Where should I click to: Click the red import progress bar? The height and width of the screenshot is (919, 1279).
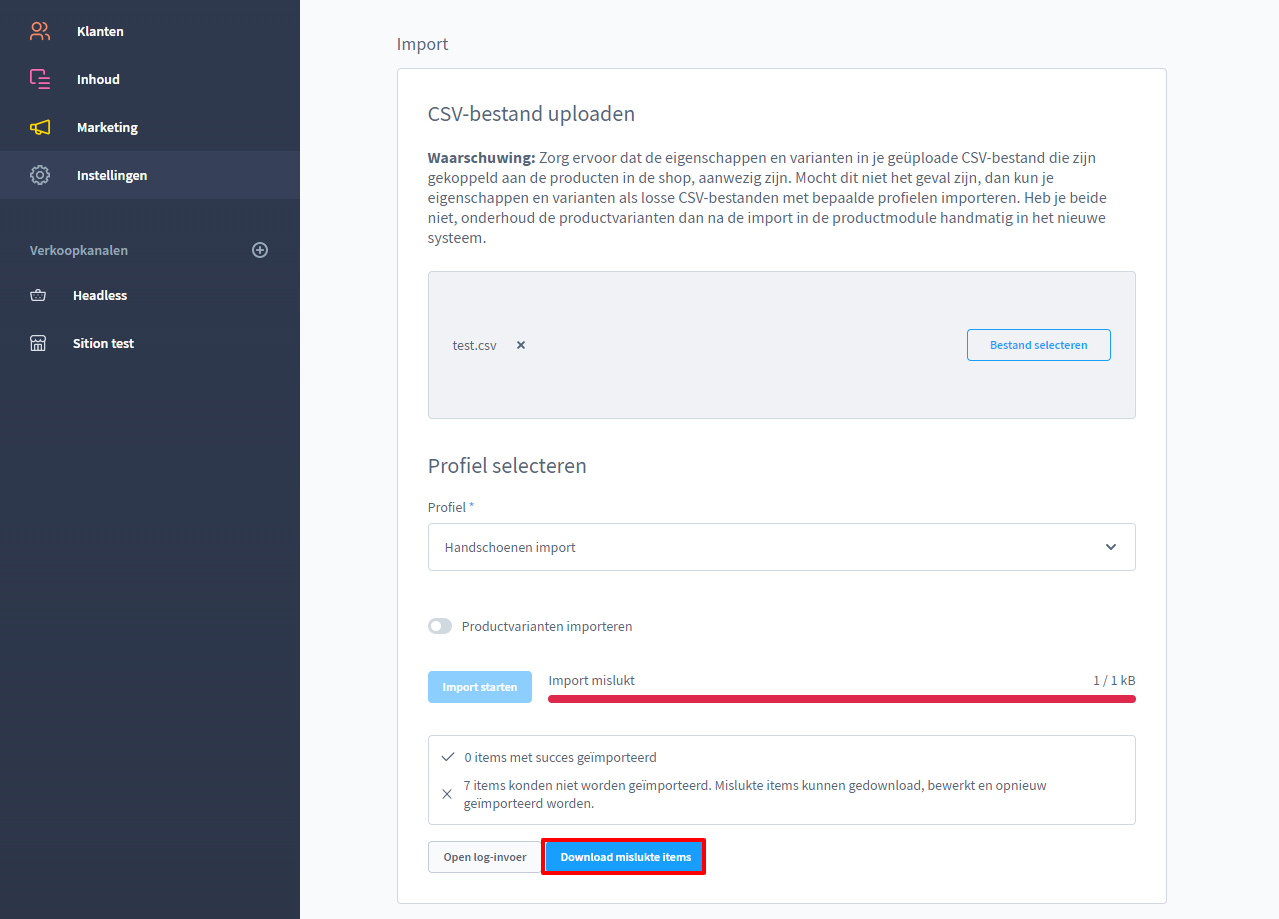point(841,699)
